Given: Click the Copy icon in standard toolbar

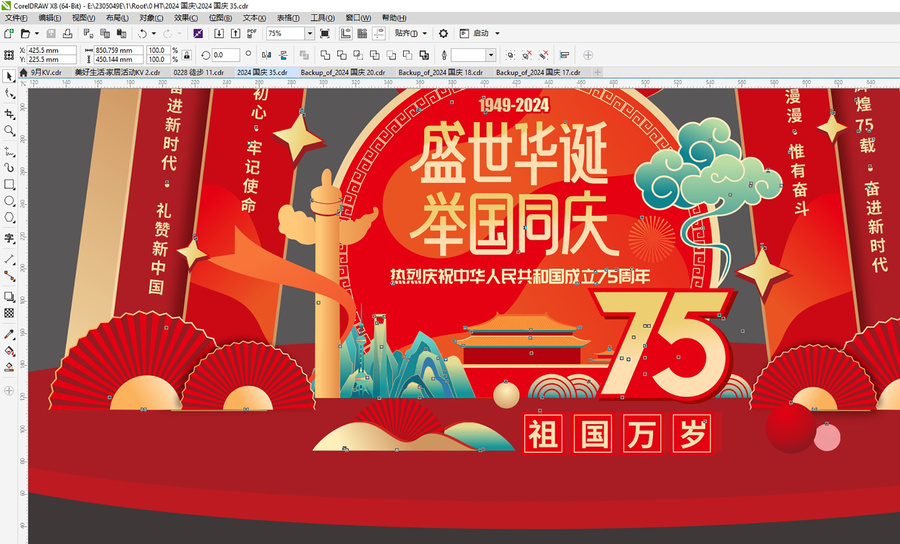Looking at the screenshot, I should tap(105, 33).
